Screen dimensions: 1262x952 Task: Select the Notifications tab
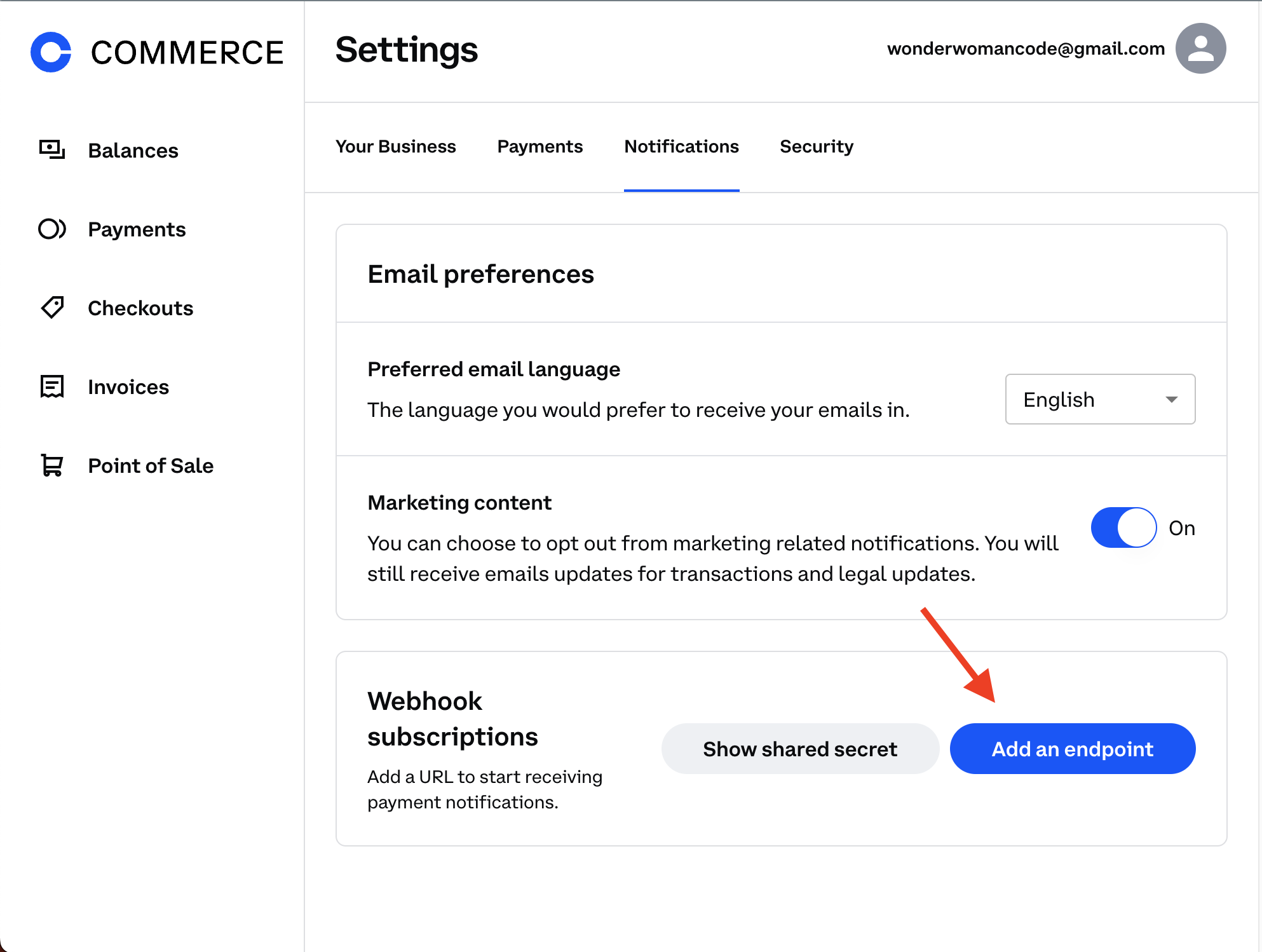point(681,147)
